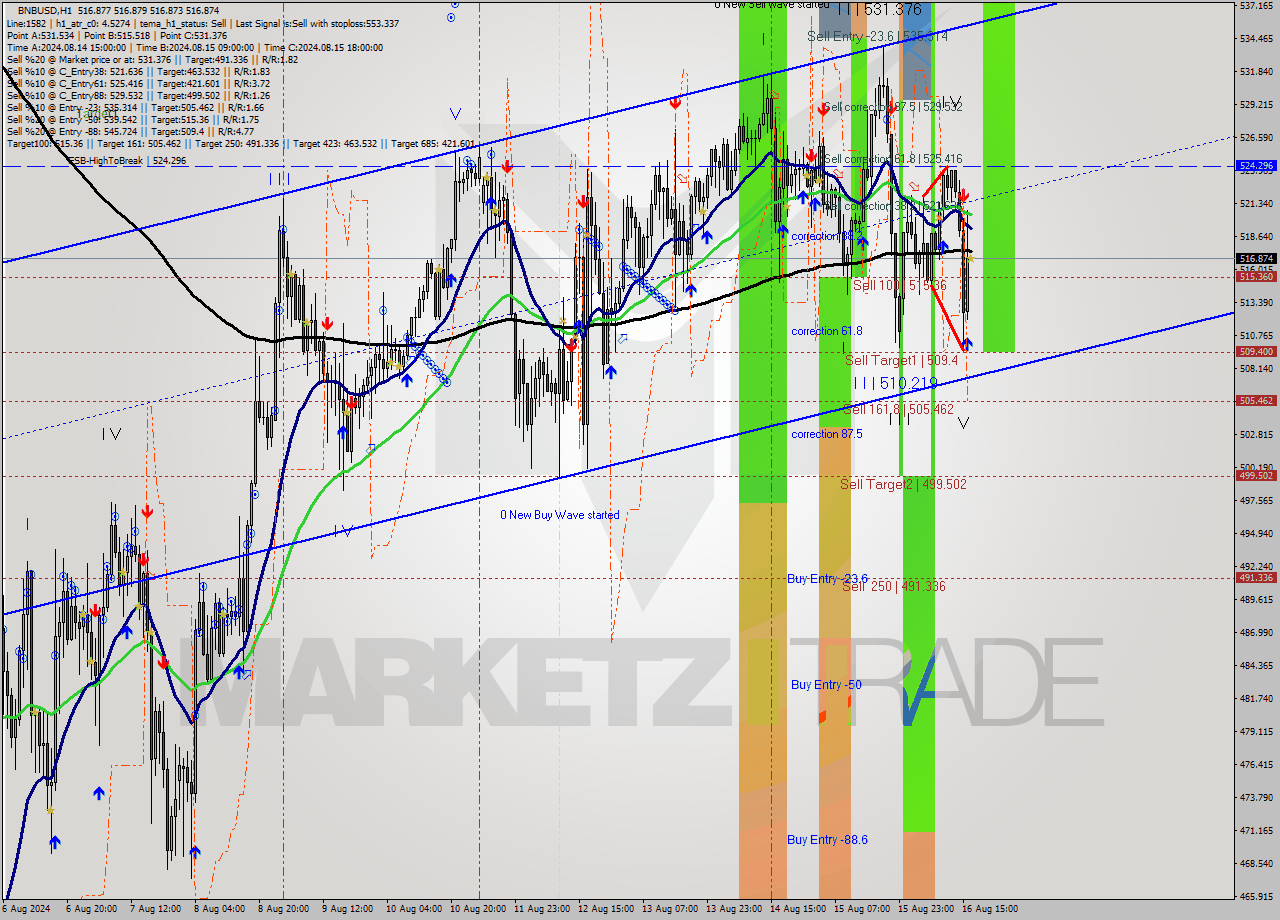This screenshot has width=1280, height=920.
Task: Click the 'Sell 250 | 491.336' label
Action: (894, 586)
